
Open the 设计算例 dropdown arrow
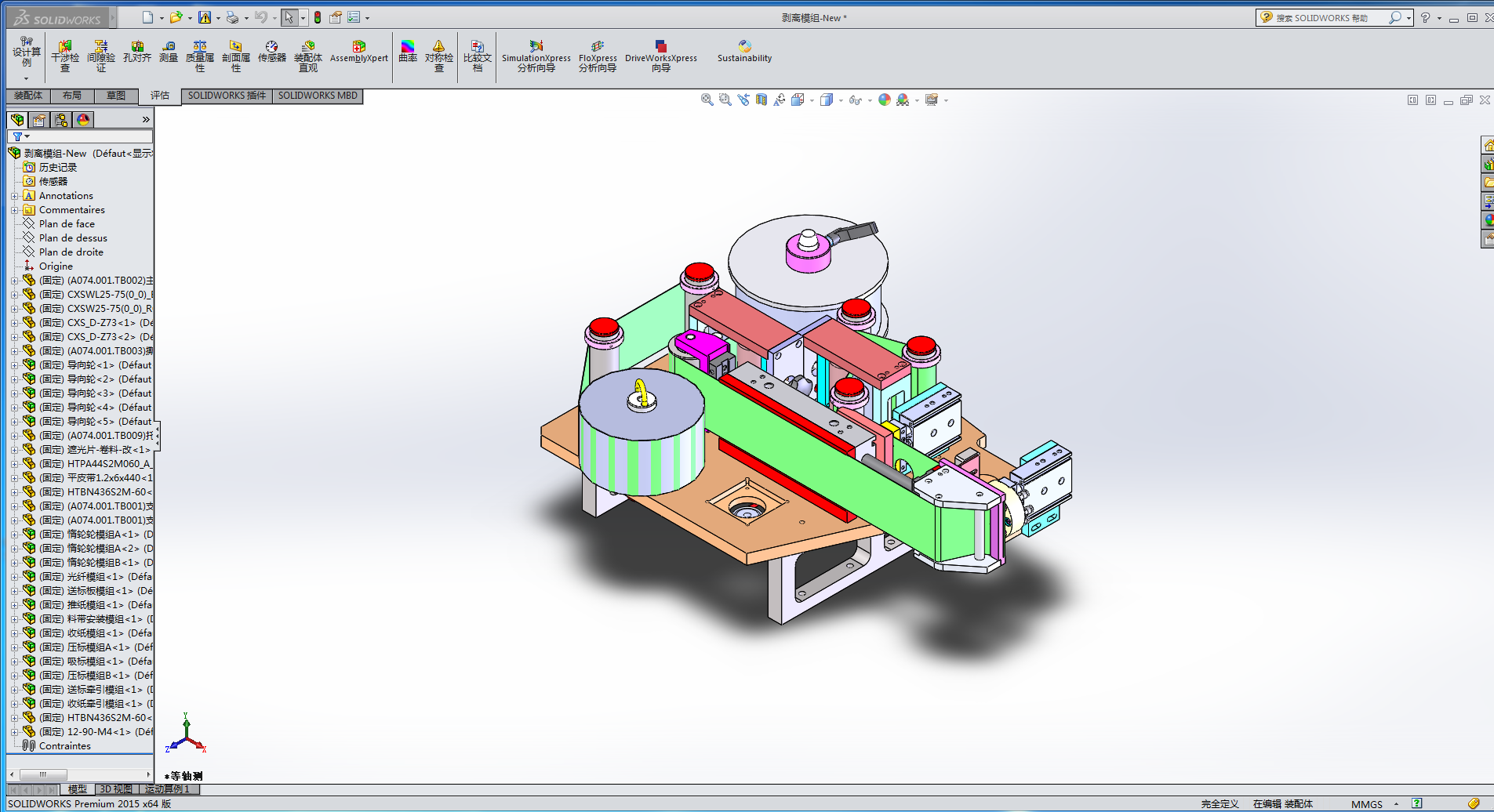26,78
